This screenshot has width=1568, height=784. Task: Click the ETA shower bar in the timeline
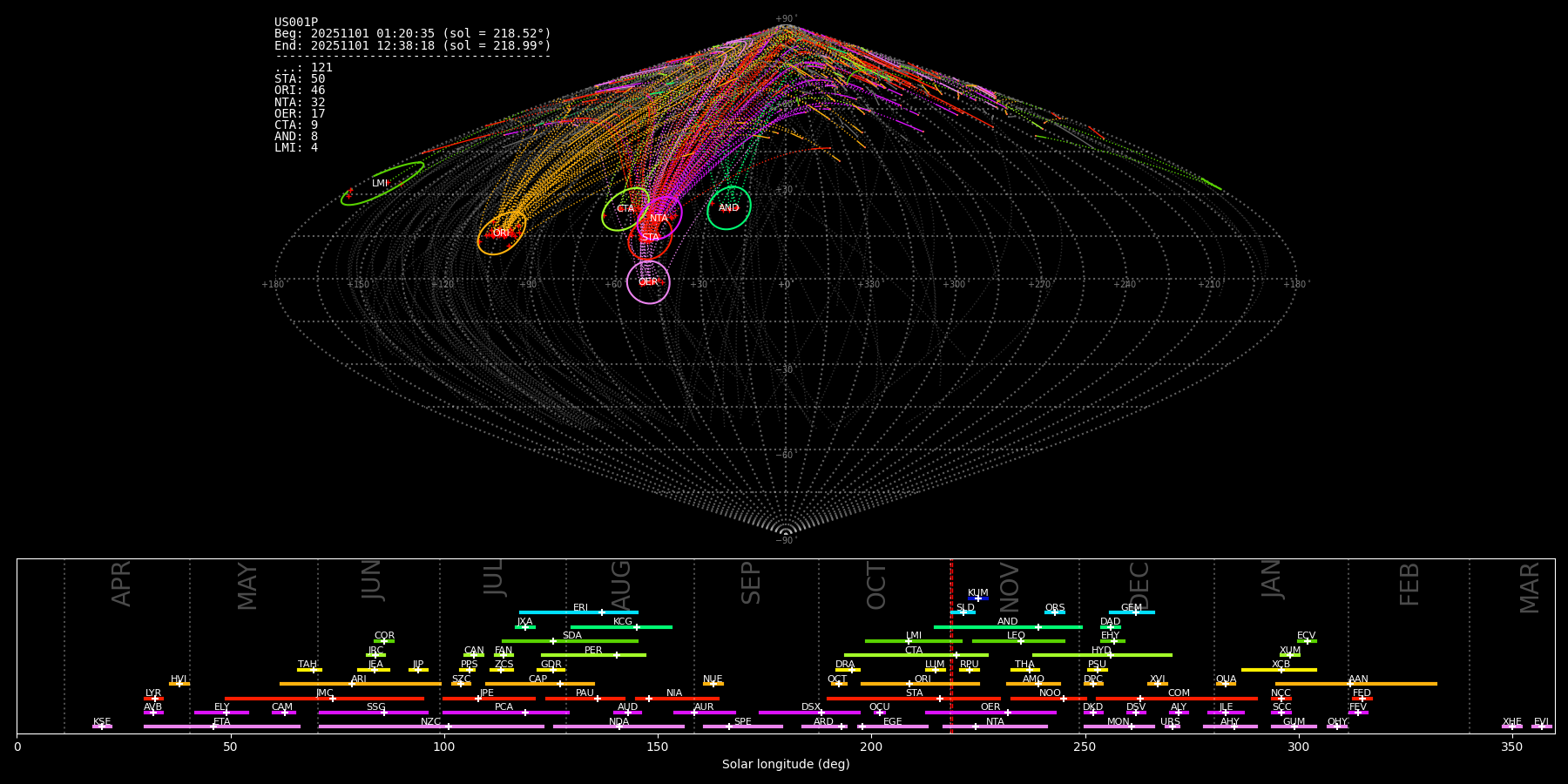[x=222, y=727]
